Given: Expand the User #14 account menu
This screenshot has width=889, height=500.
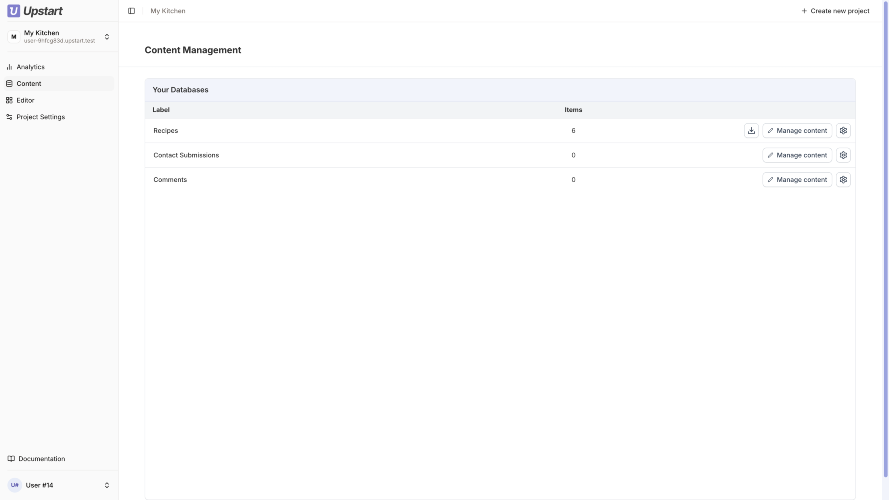Looking at the screenshot, I should click(x=107, y=485).
